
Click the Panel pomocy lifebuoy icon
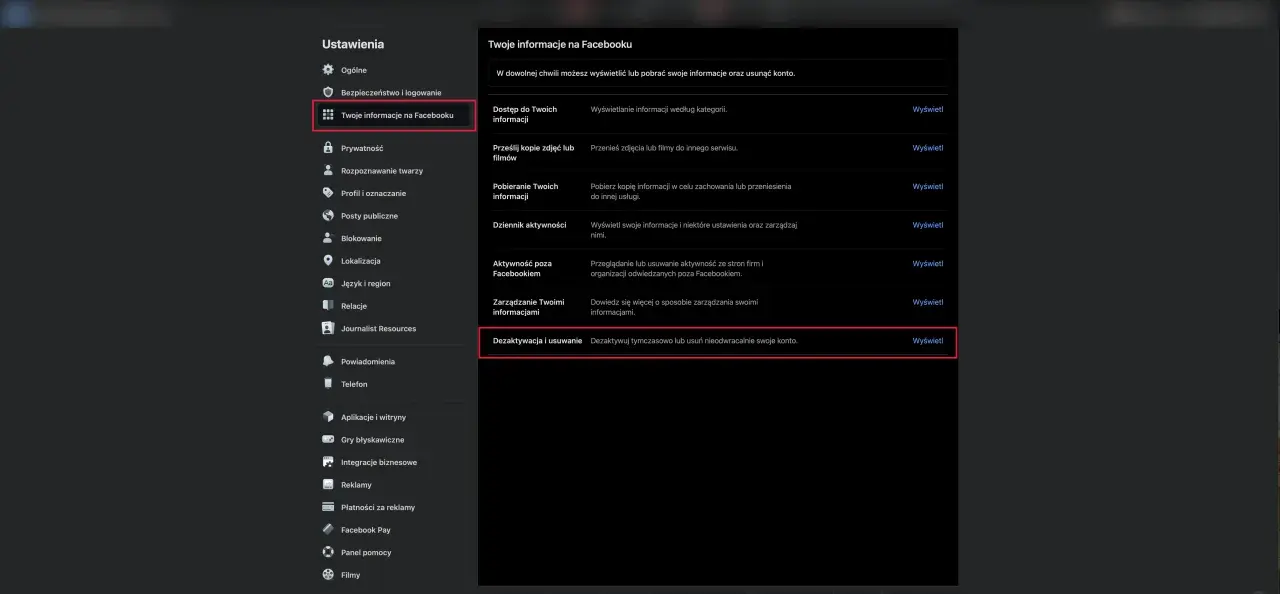tap(328, 552)
